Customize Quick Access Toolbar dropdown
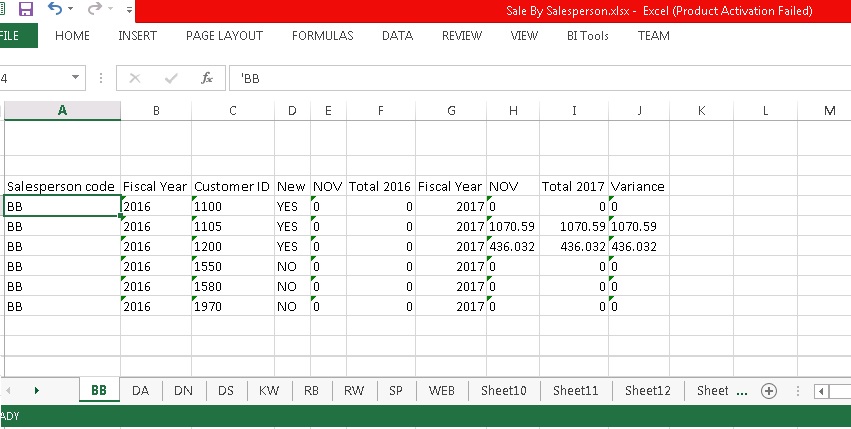The image size is (851, 429). [129, 9]
